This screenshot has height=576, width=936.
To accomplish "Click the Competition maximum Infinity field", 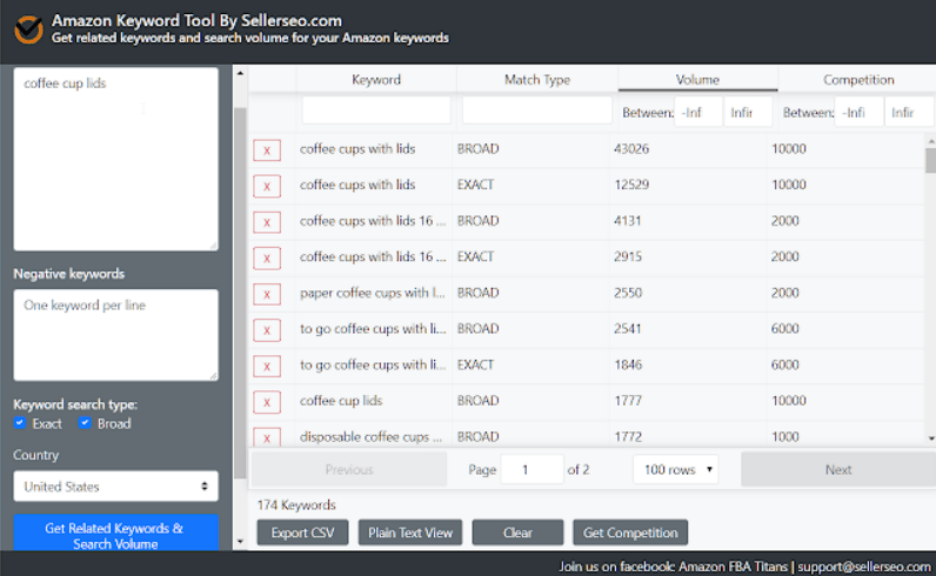I will point(909,112).
